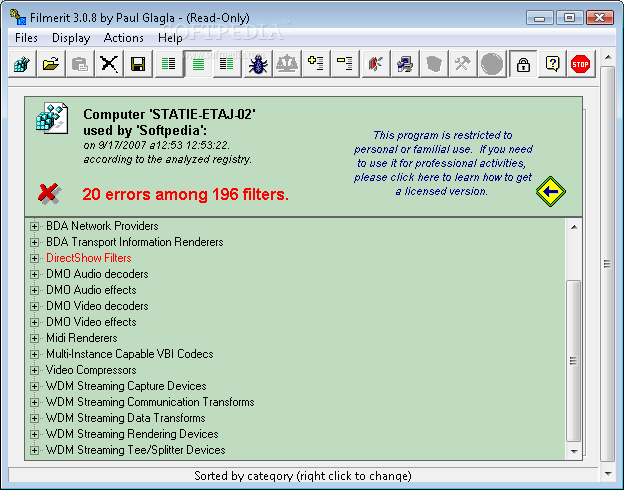Select the red DirectShow Filters label
This screenshot has height=490, width=624.
point(89,258)
